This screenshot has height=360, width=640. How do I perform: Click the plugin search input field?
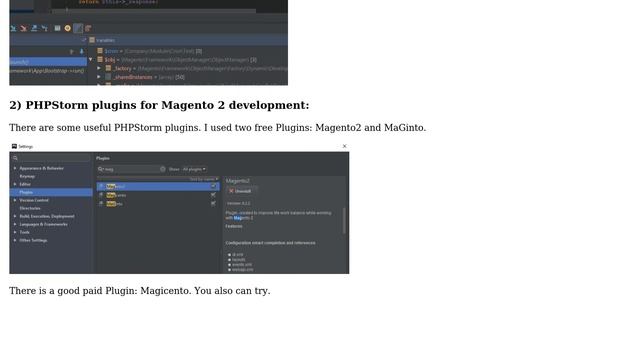[x=131, y=169]
